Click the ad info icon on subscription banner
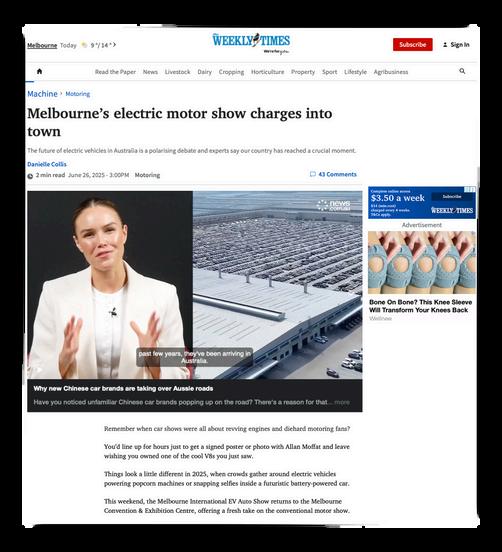Image resolution: width=502 pixels, height=552 pixels. click(470, 190)
